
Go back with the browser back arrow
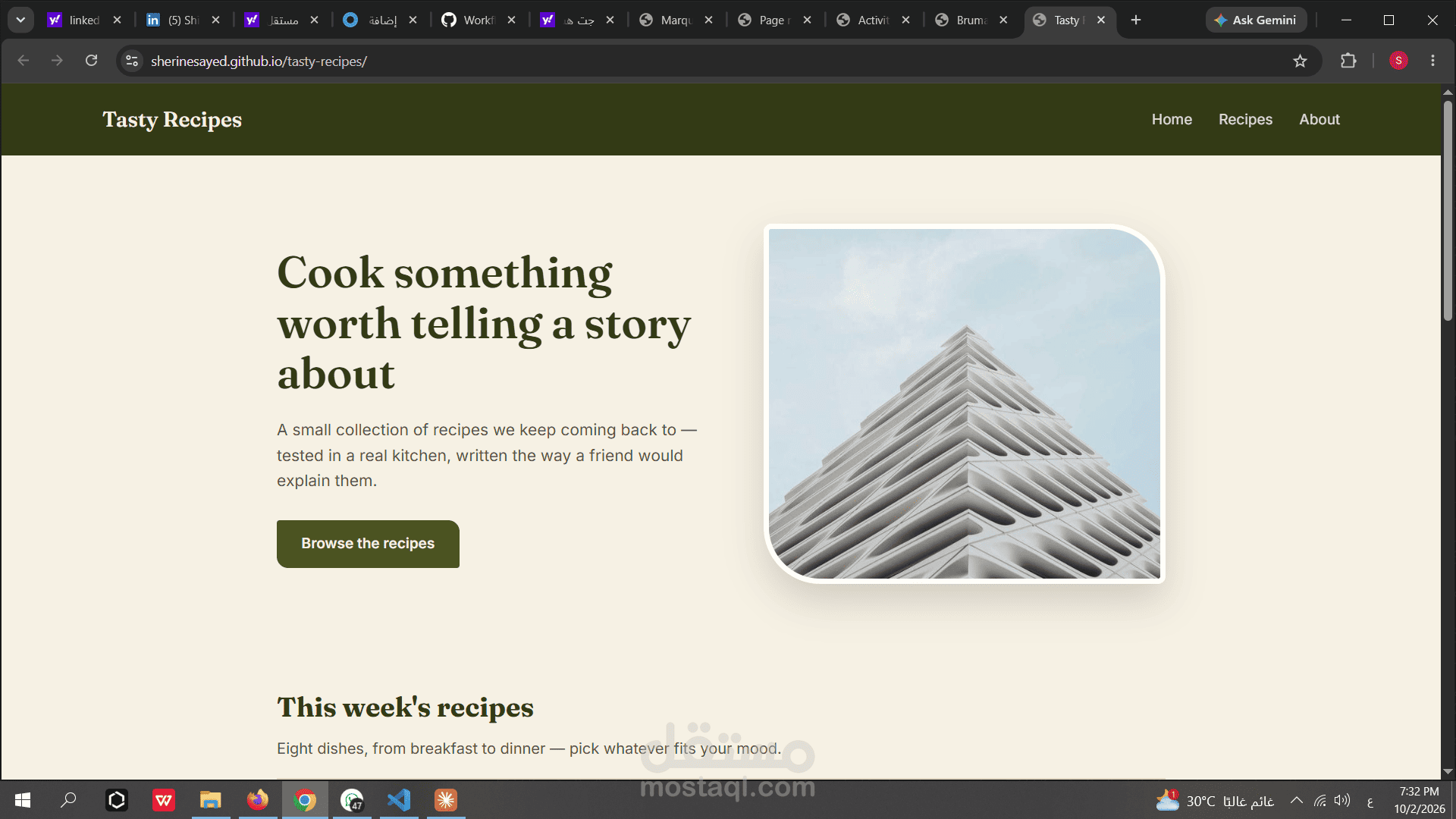24,61
